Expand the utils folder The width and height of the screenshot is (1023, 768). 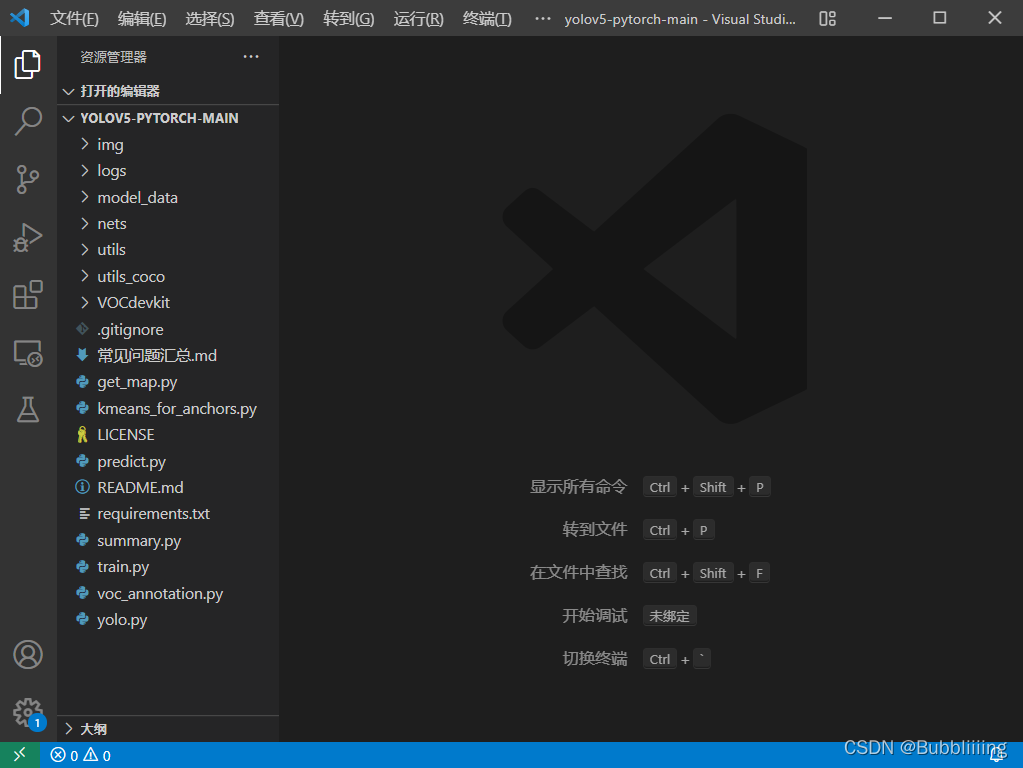coord(168,250)
